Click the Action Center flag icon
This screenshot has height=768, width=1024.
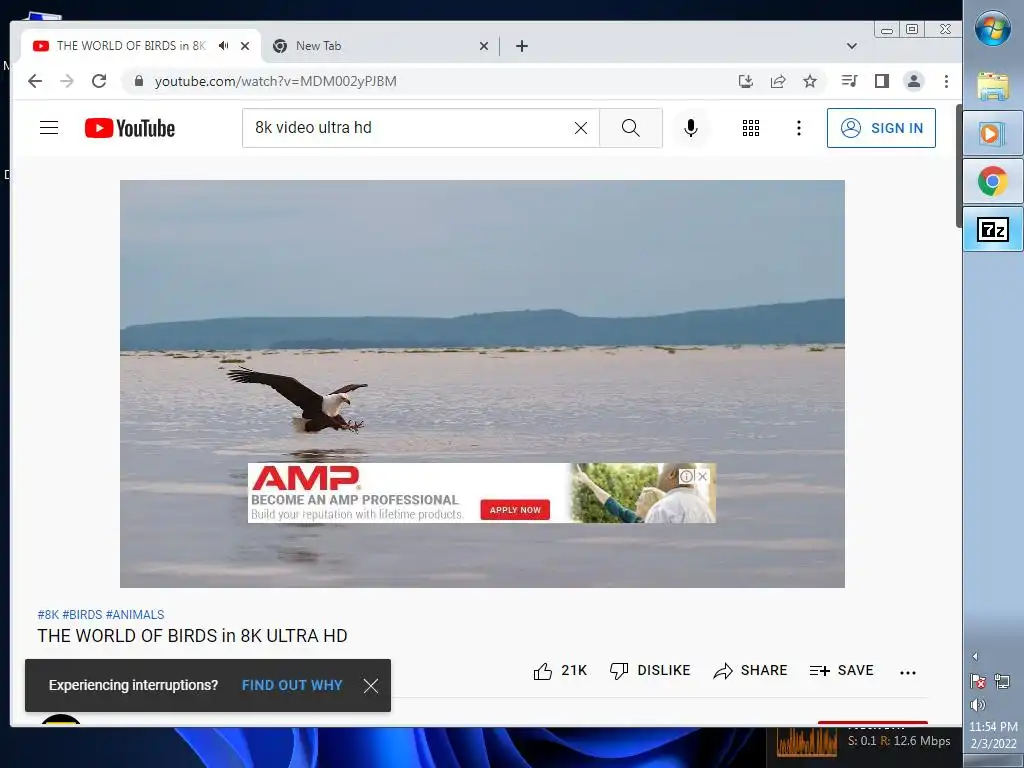coord(978,682)
